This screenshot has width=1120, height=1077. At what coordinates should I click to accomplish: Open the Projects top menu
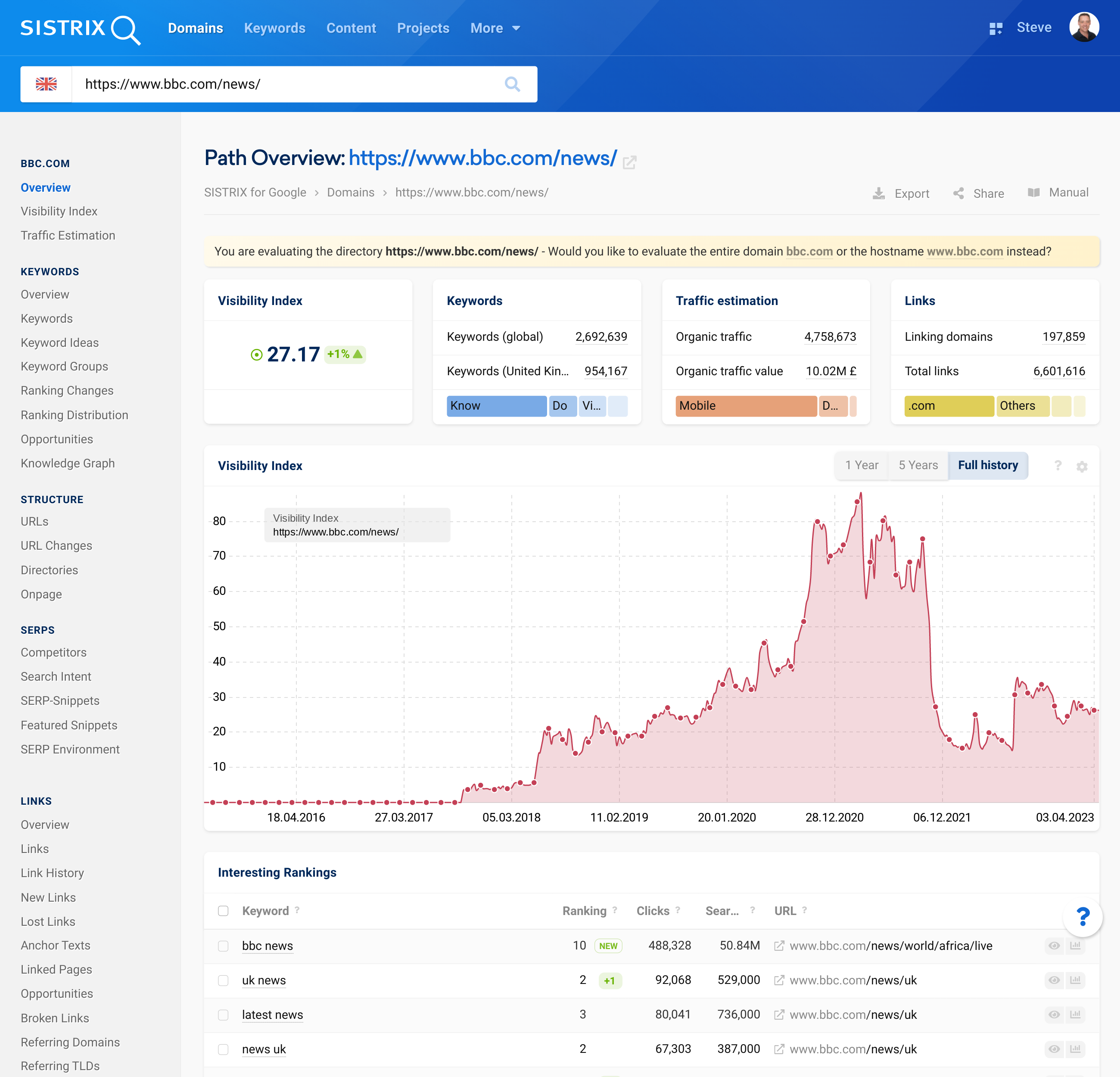pos(423,28)
